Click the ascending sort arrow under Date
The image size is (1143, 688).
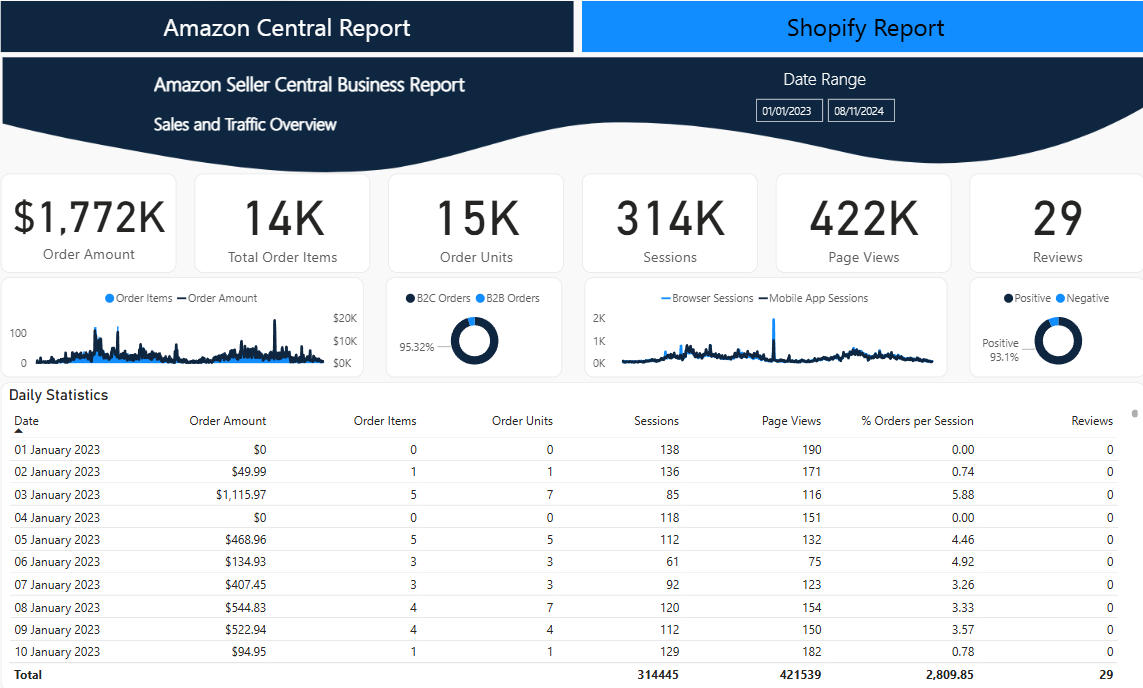click(18, 429)
